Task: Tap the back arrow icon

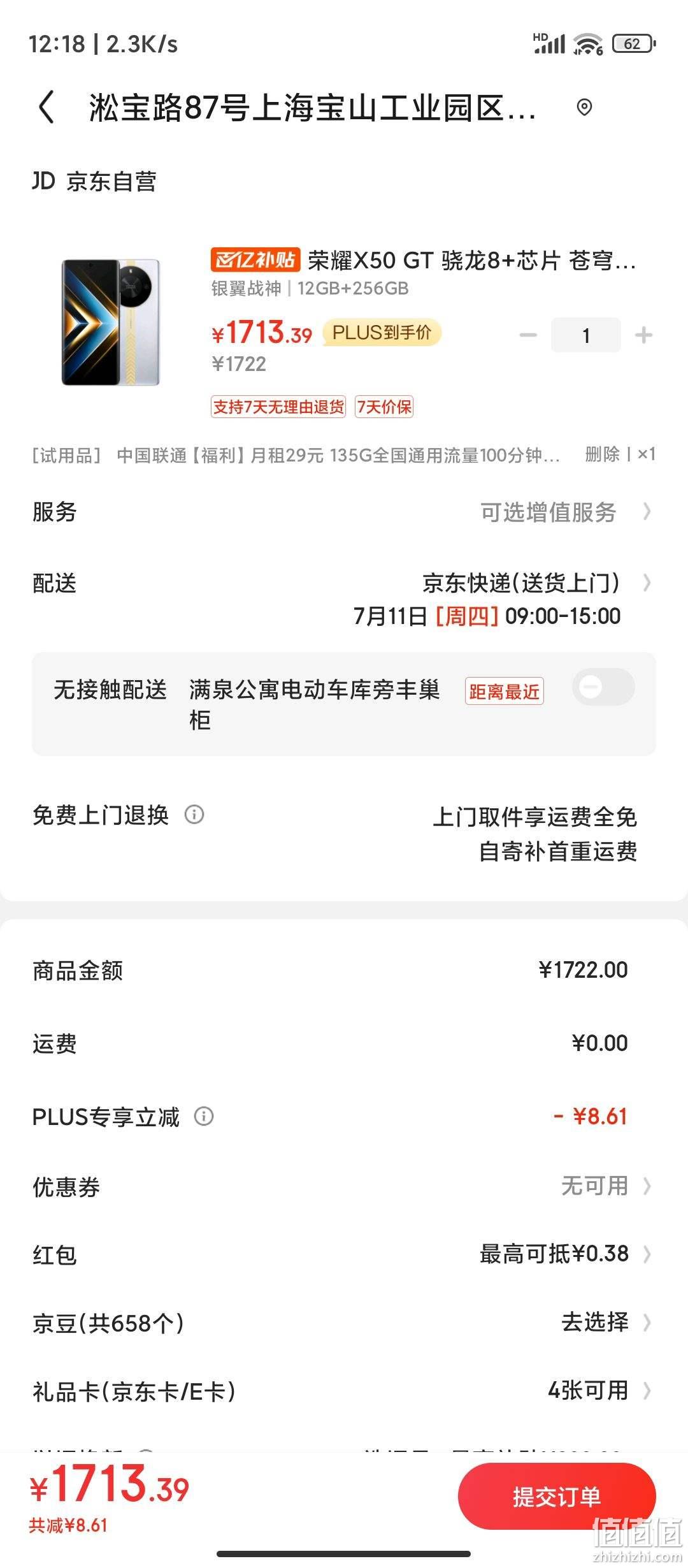Action: click(x=47, y=106)
